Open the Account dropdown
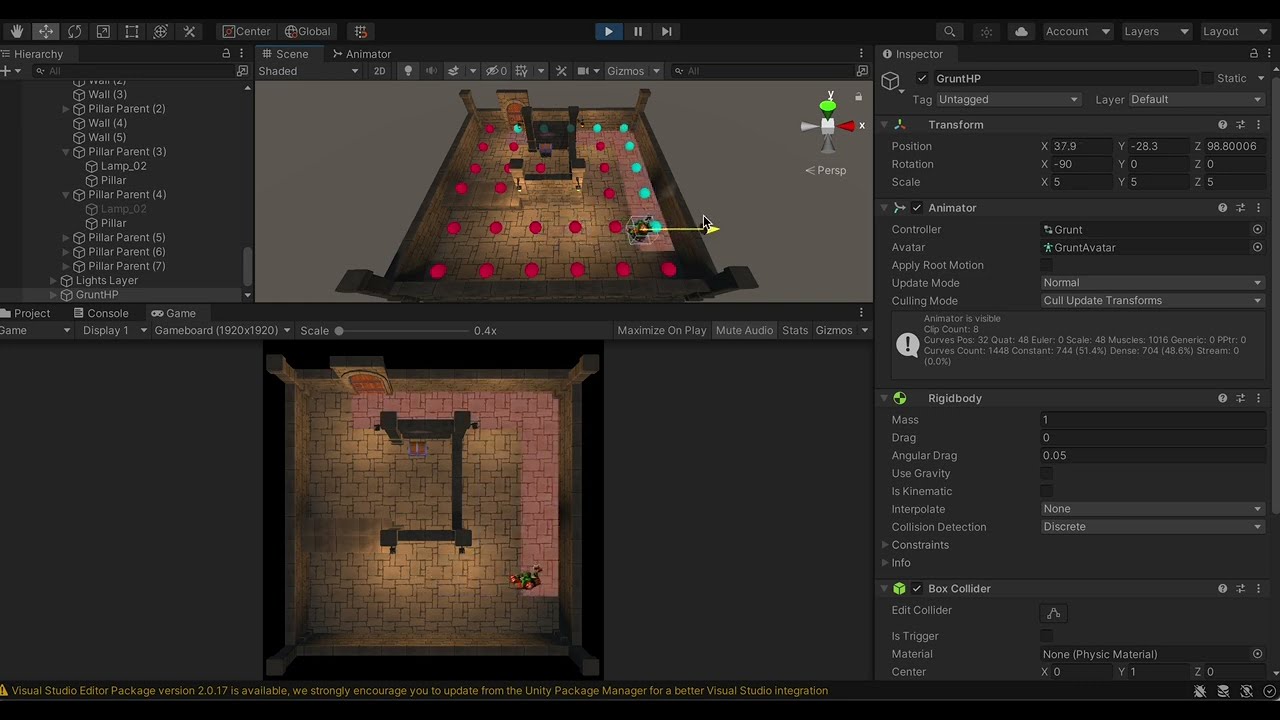This screenshot has height=720, width=1280. [1077, 31]
